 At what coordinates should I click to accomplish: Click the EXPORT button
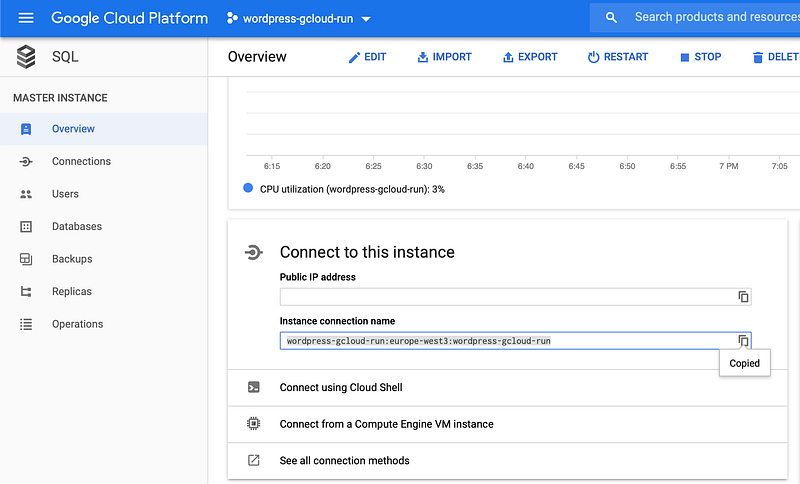(530, 57)
